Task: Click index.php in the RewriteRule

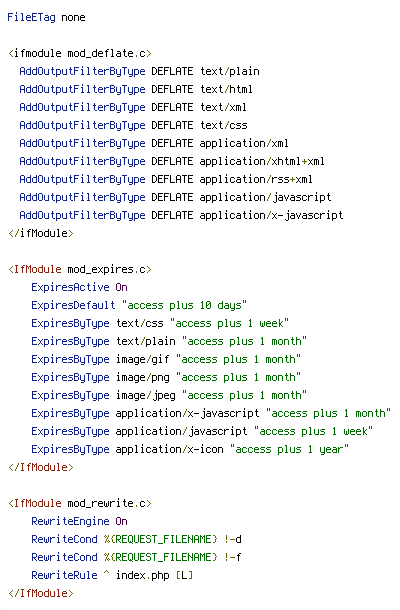Action: (x=142, y=575)
